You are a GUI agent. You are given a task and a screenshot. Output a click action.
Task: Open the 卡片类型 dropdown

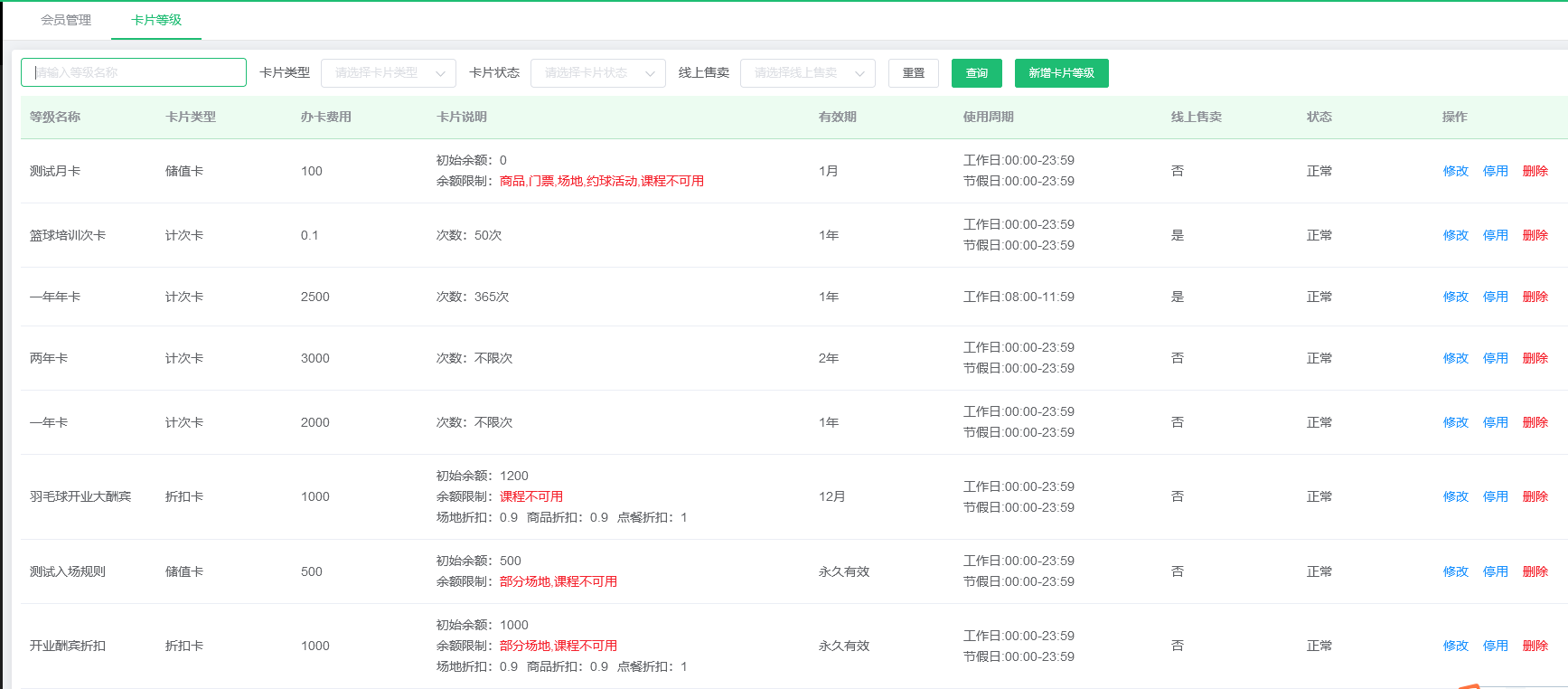tap(388, 73)
